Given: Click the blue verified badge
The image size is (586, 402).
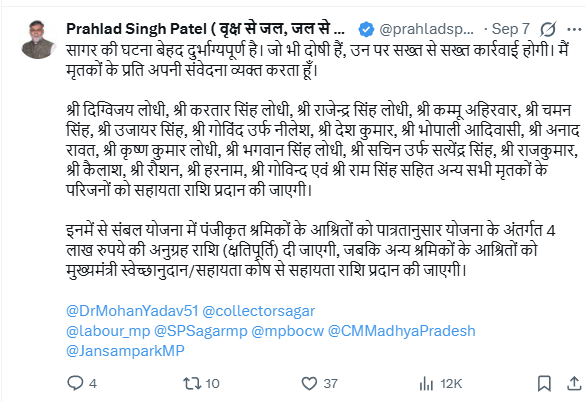Looking at the screenshot, I should tap(366, 30).
